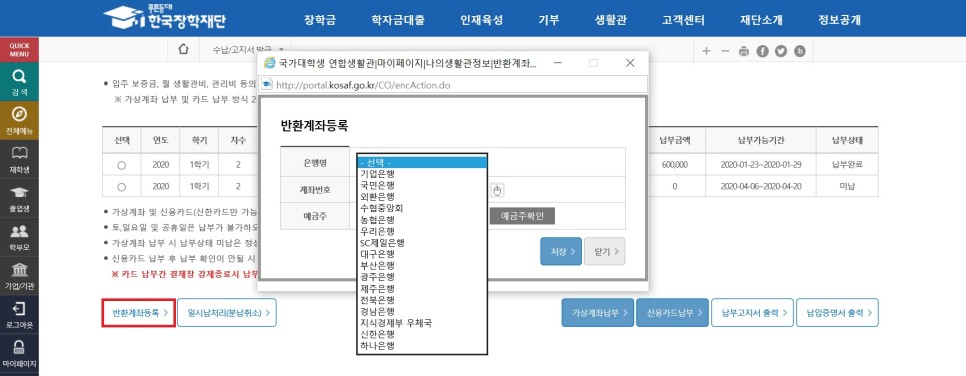Choose 제주은행 from bank list
Screen dimensions: 966x376
pyautogui.click(x=422, y=288)
